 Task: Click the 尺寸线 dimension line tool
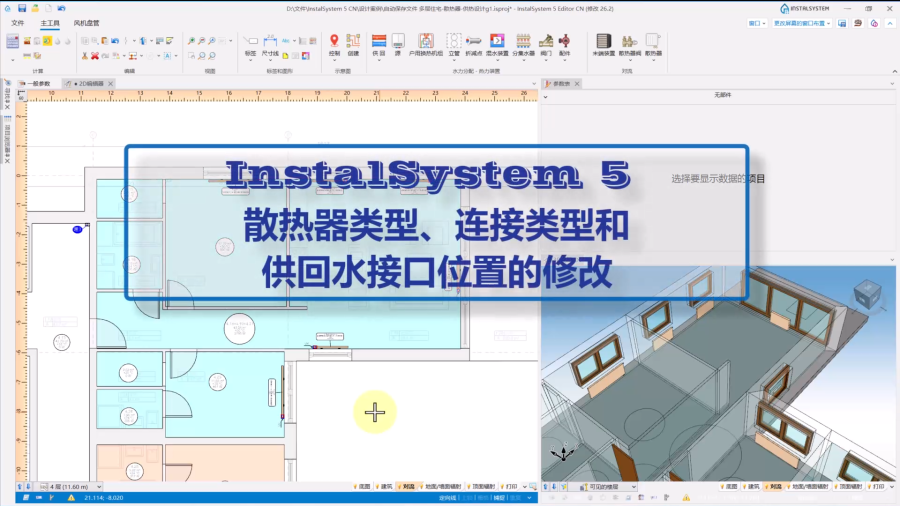point(270,46)
